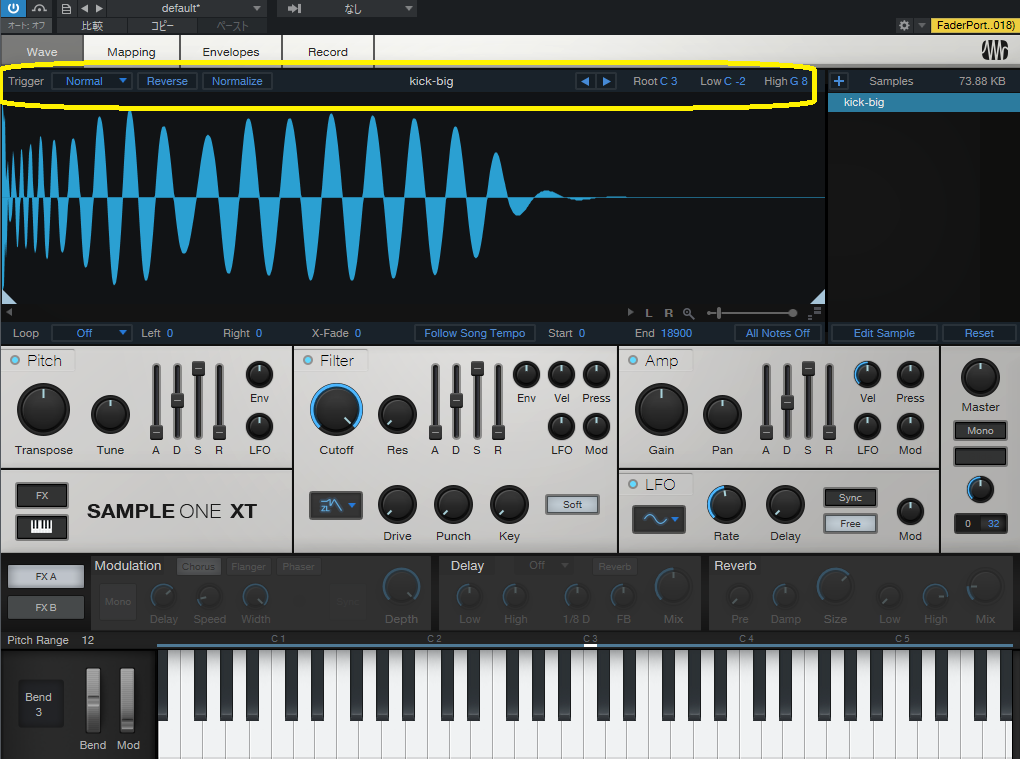
Task: Enable LFO Sync mode
Action: pos(850,498)
